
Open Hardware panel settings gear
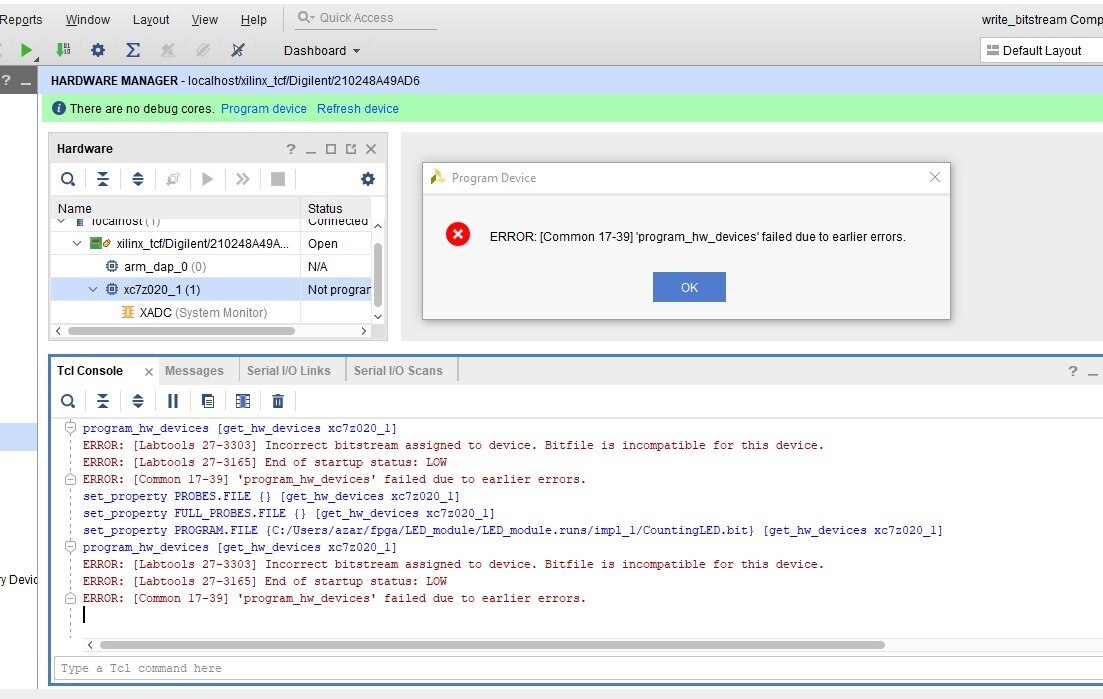(x=367, y=179)
